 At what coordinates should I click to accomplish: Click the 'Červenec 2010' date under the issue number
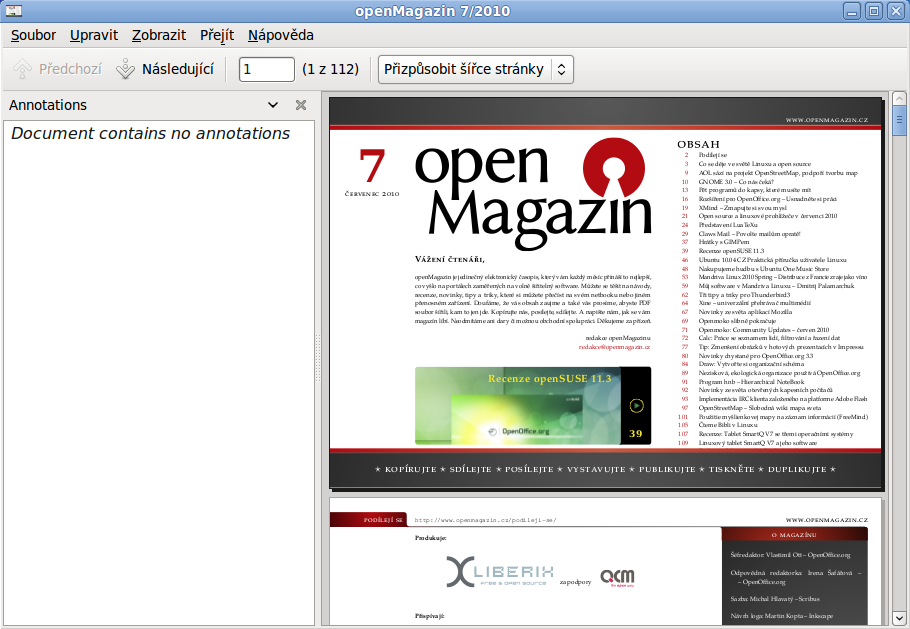tap(372, 194)
